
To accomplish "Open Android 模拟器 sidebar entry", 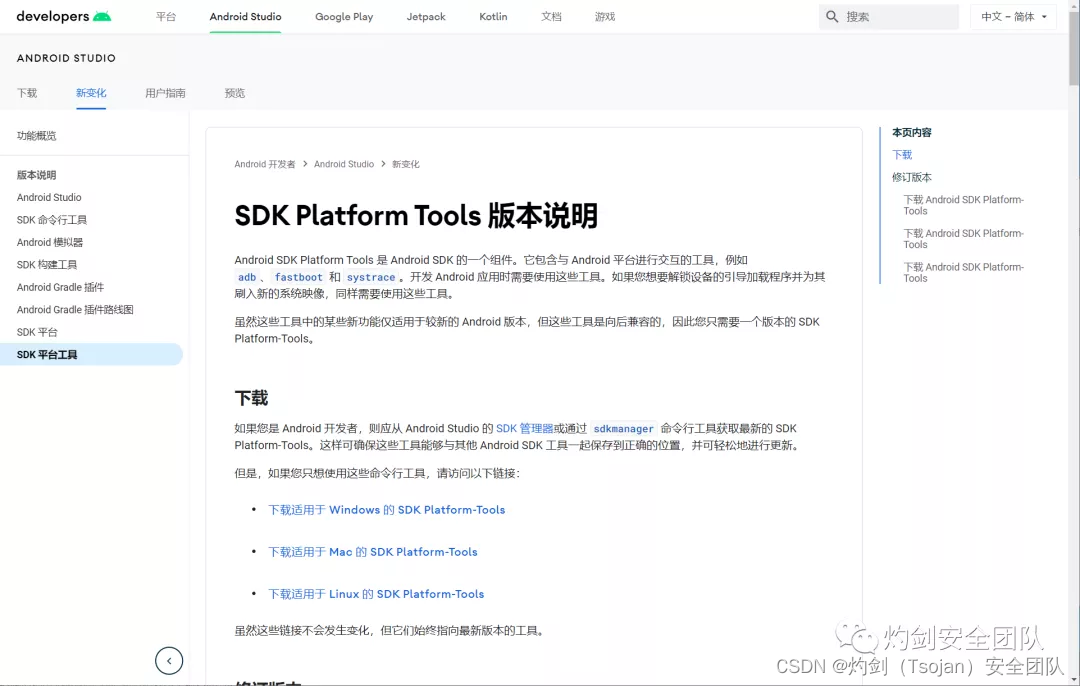I will [50, 242].
